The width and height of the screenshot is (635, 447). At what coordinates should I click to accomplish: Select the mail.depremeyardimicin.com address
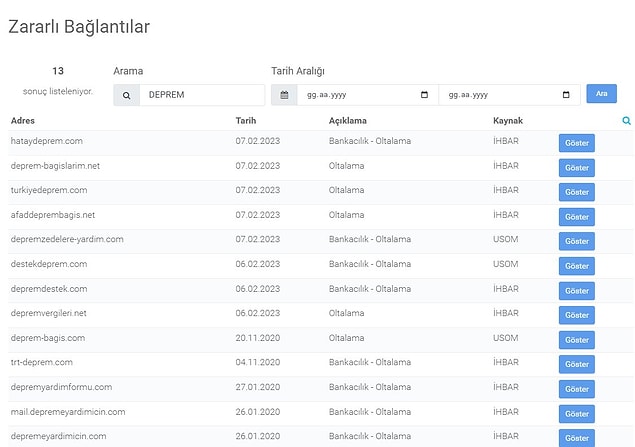pyautogui.click(x=68, y=412)
